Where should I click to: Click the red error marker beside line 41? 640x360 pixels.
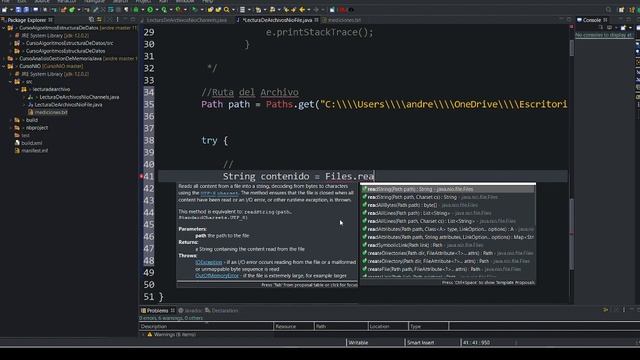tap(141, 176)
